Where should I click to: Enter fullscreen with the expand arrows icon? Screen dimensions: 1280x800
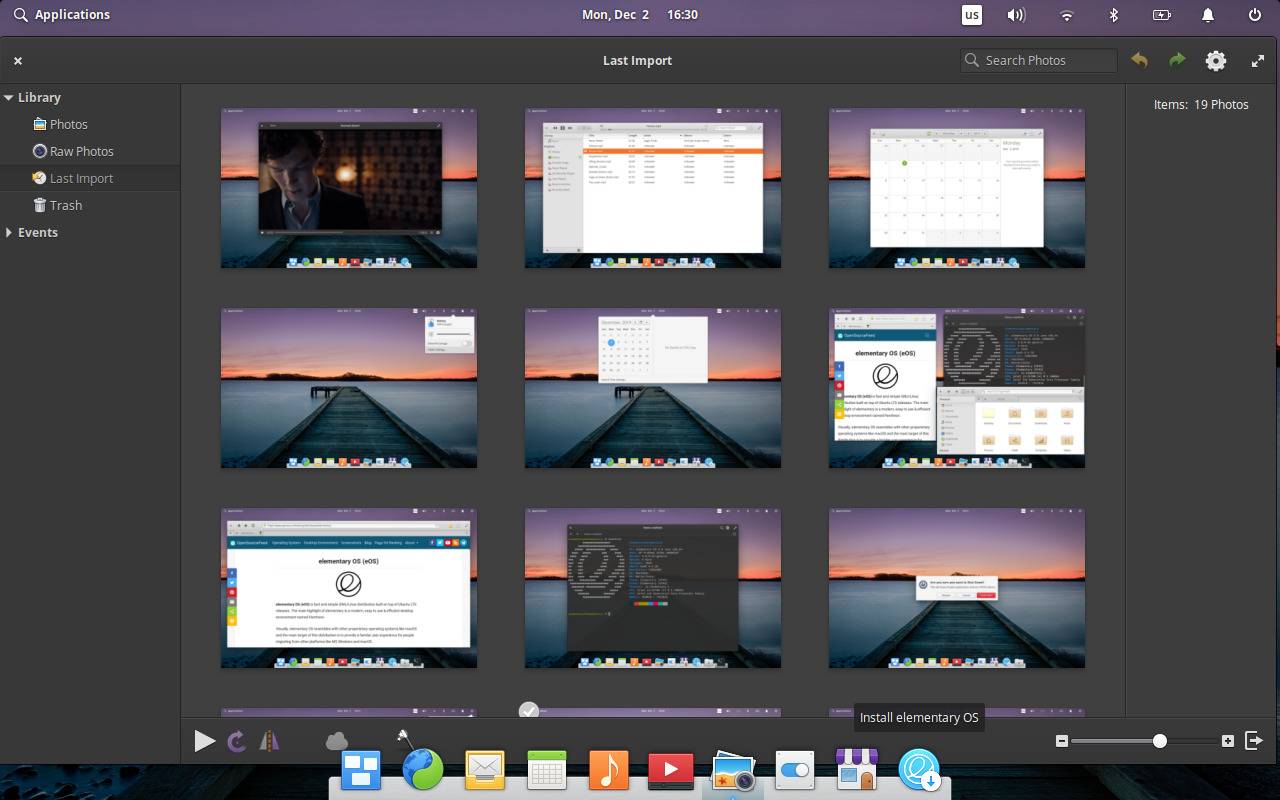[1258, 60]
